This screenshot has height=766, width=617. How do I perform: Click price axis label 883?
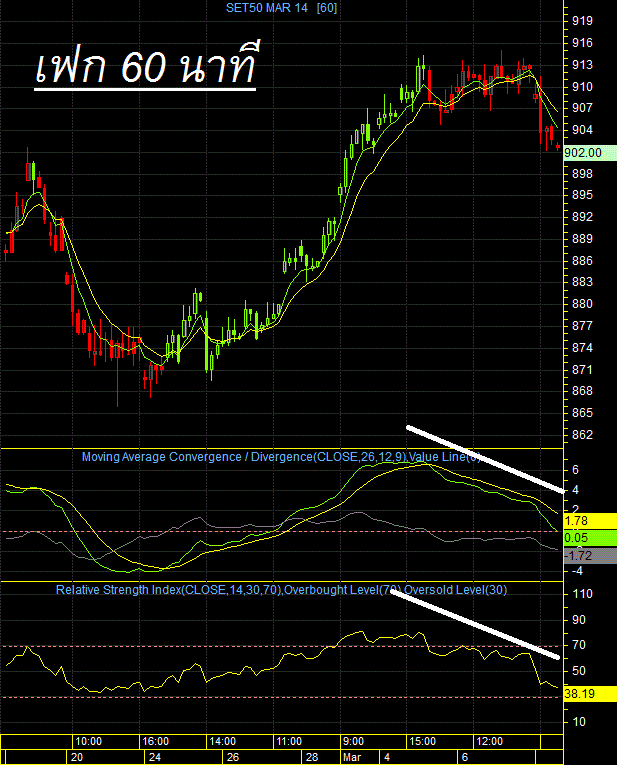click(x=582, y=282)
